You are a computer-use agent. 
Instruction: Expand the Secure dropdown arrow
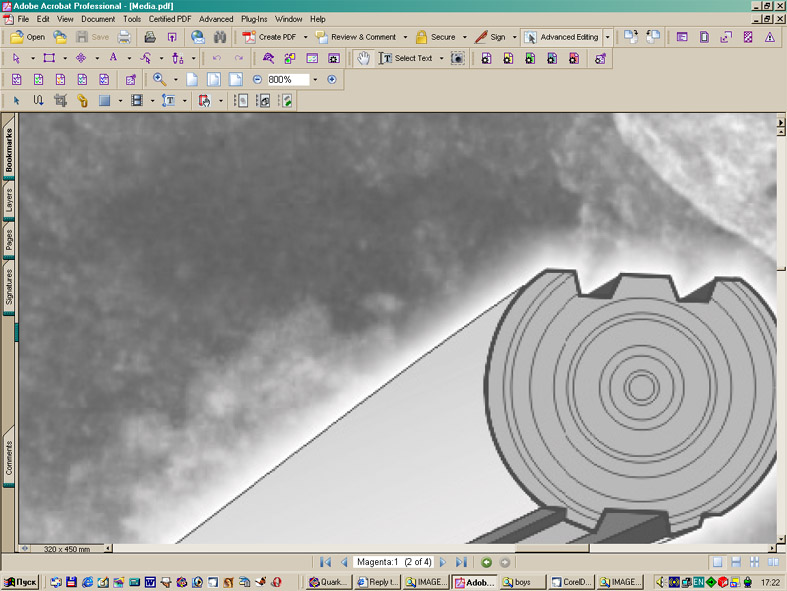[x=465, y=37]
